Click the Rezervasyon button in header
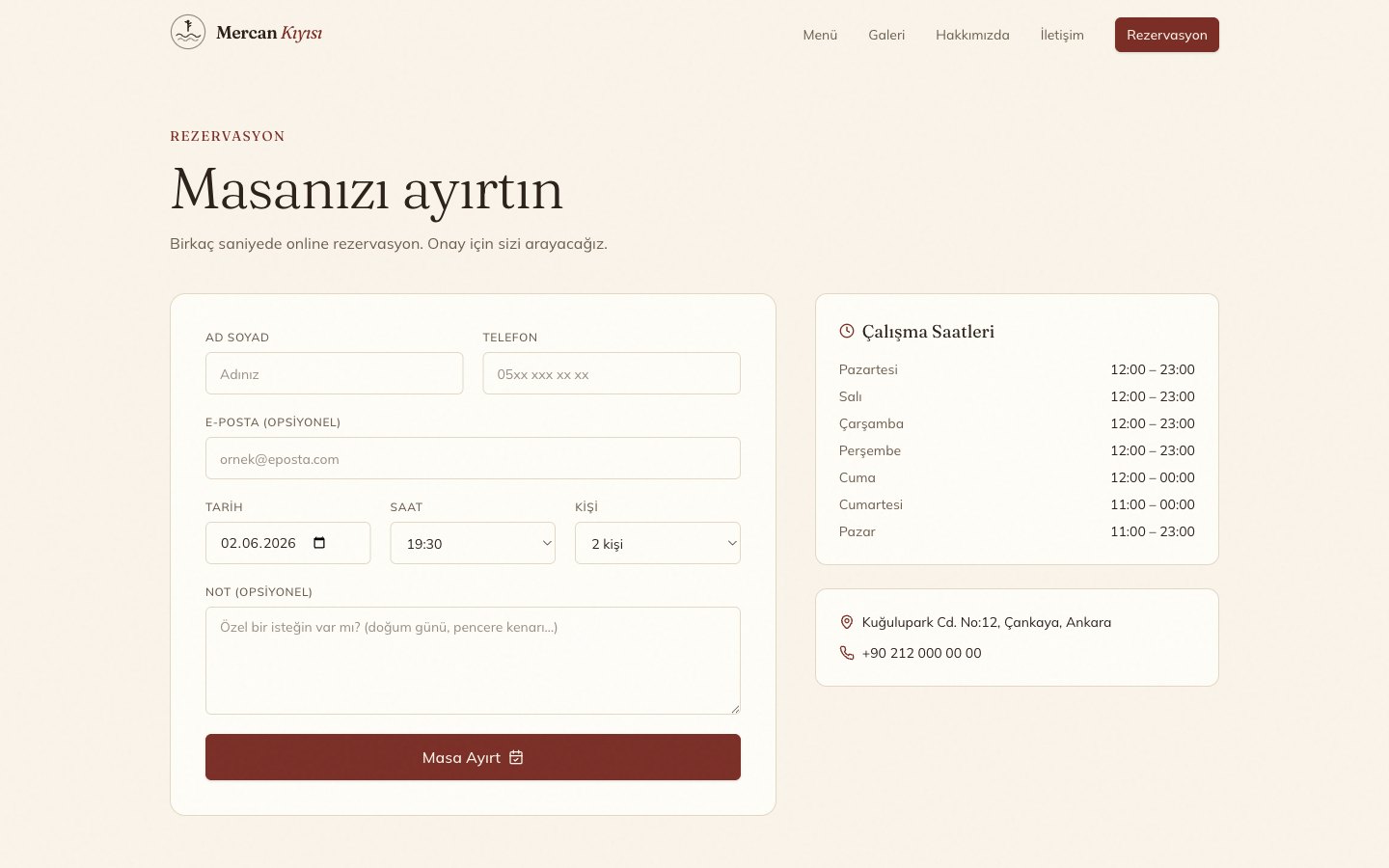The width and height of the screenshot is (1389, 868). tap(1167, 35)
